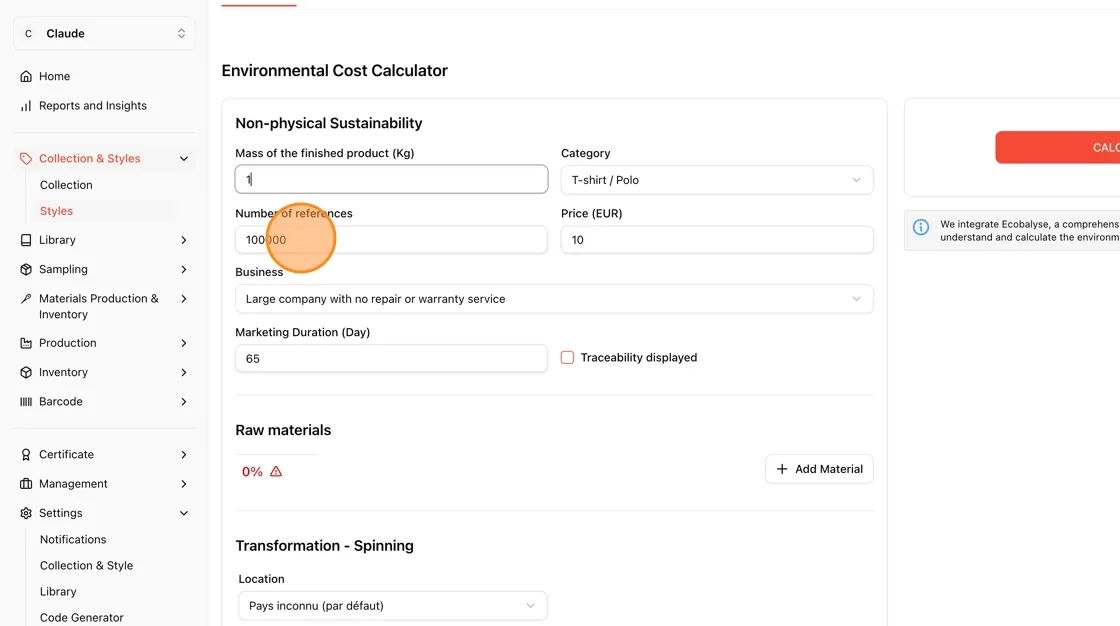Collapse the Settings section chevron
Viewport: 1120px width, 626px height.
[x=184, y=513]
